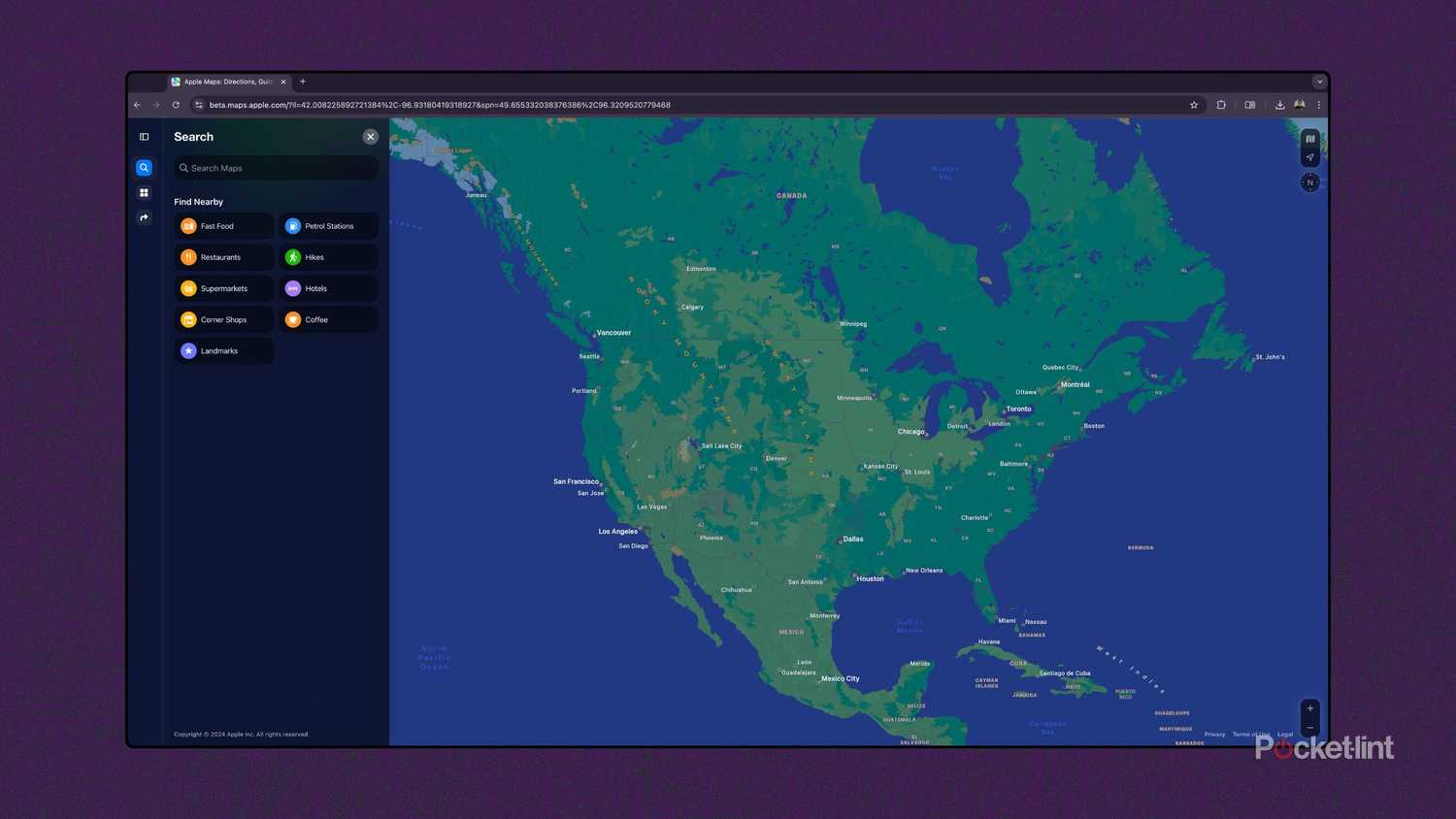The image size is (1456, 819).
Task: Find nearby Corner Shops
Action: [x=224, y=319]
